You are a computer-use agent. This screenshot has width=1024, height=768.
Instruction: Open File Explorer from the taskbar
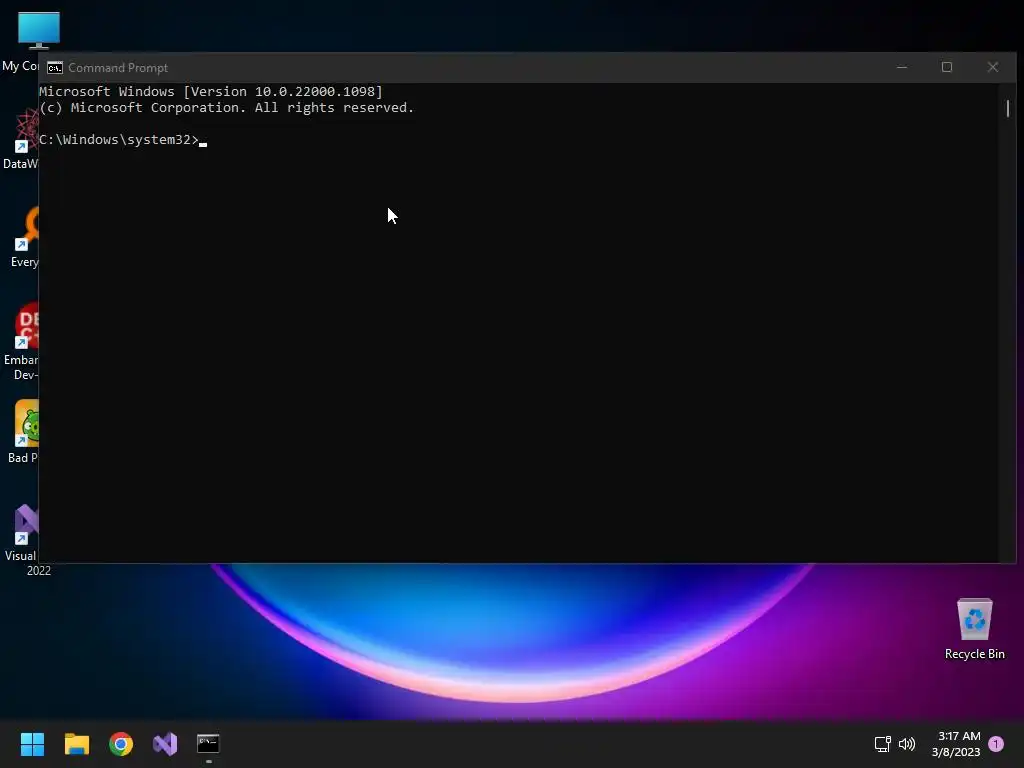[76, 744]
